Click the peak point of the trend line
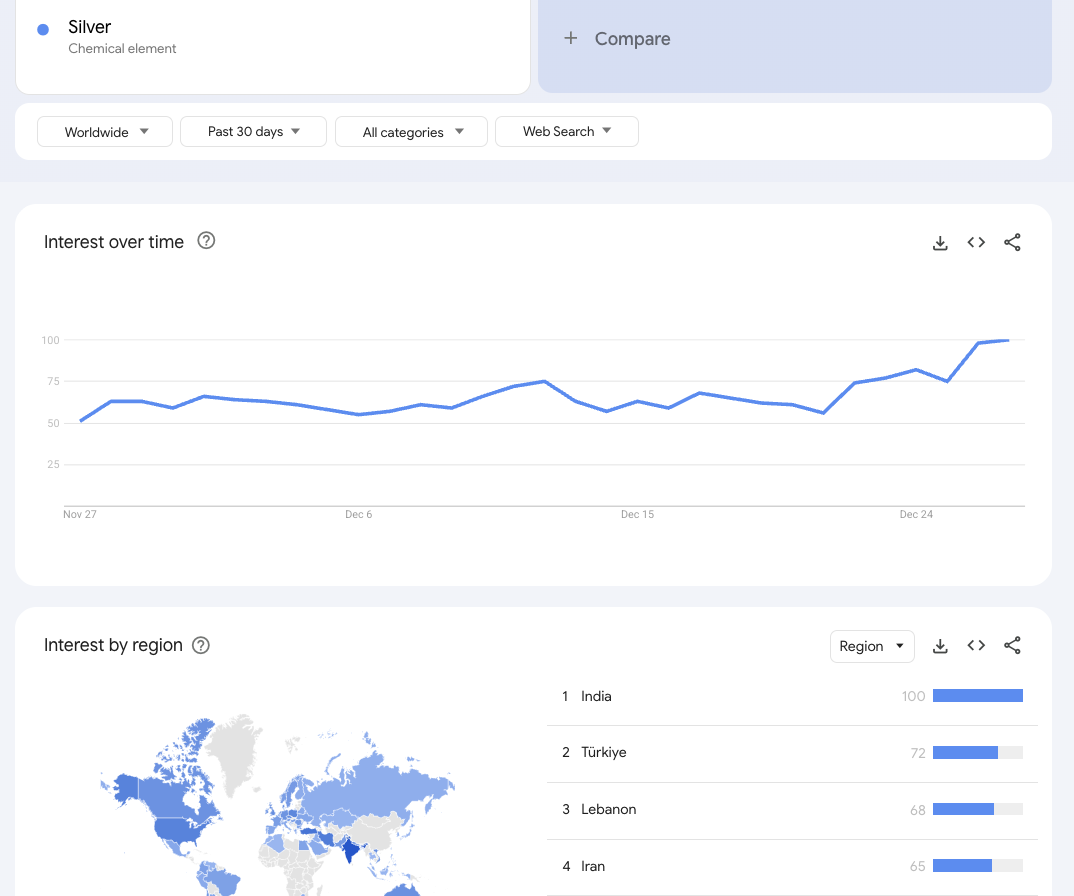The width and height of the screenshot is (1074, 896). [1008, 340]
